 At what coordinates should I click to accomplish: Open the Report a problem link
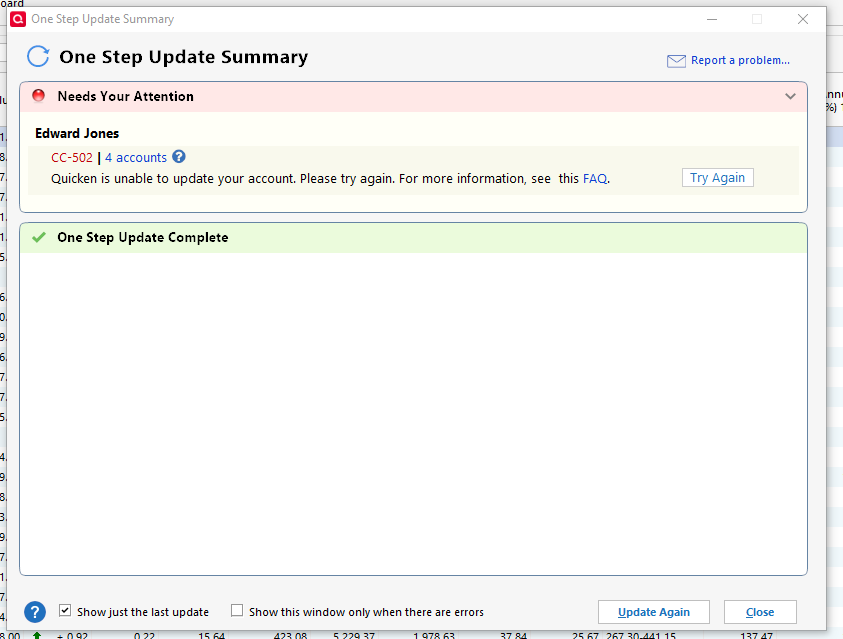pyautogui.click(x=740, y=60)
